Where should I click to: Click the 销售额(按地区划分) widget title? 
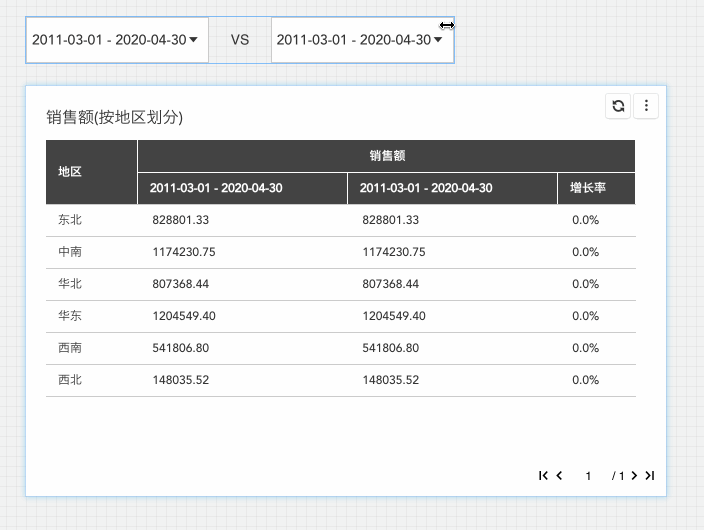114,117
